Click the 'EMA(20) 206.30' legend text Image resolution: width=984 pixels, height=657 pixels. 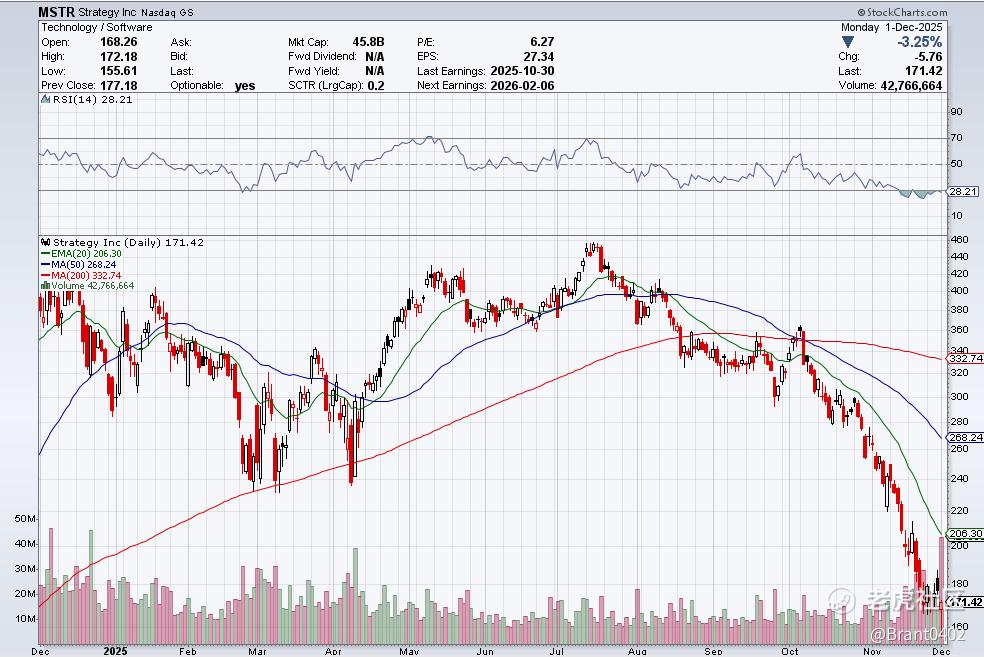[87, 254]
